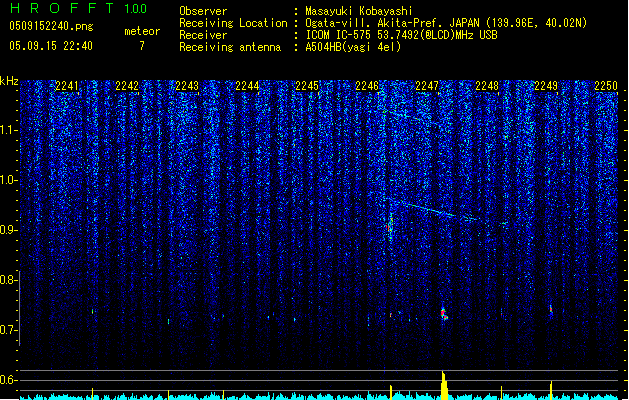Select the filename 0509152240.png
Screen dimensions: 629x400
coord(51,26)
